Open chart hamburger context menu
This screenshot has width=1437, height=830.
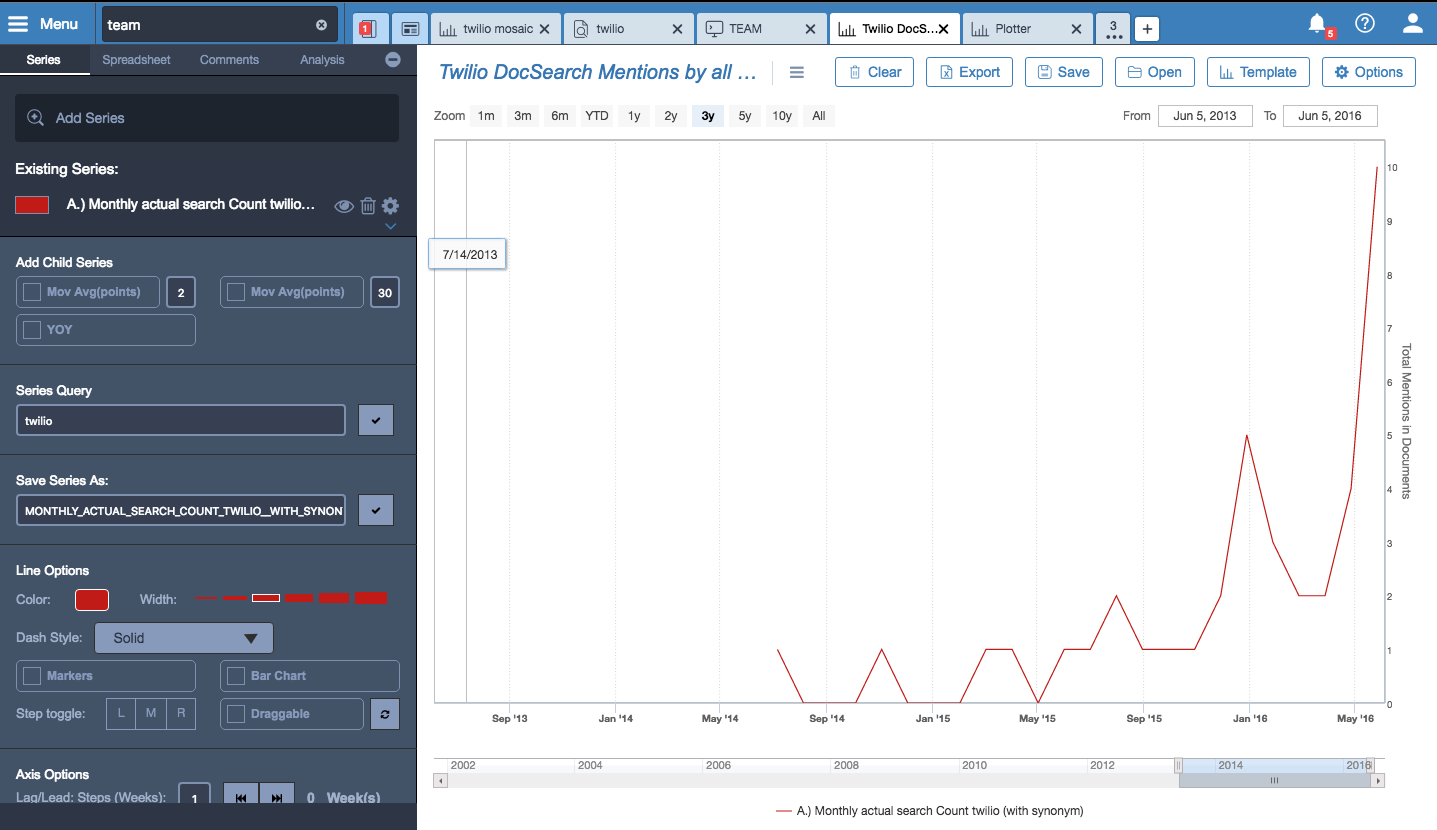(797, 72)
